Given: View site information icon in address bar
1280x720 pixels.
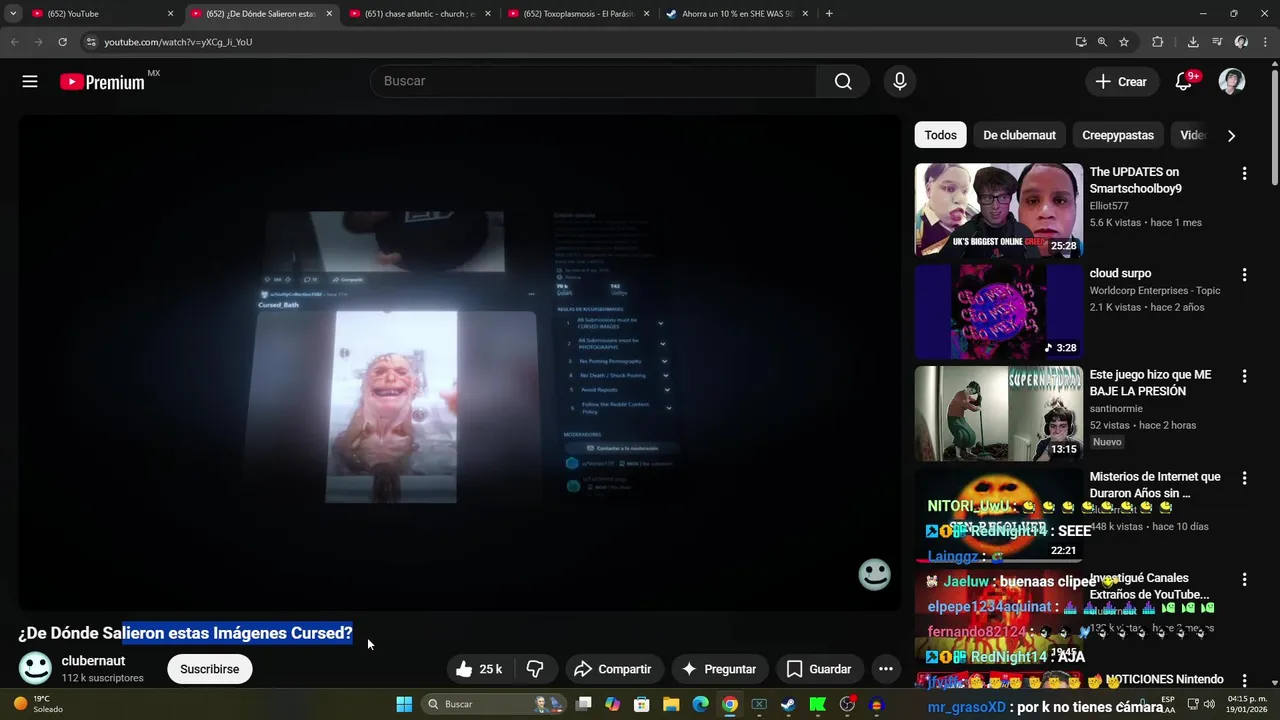Looking at the screenshot, I should [91, 42].
